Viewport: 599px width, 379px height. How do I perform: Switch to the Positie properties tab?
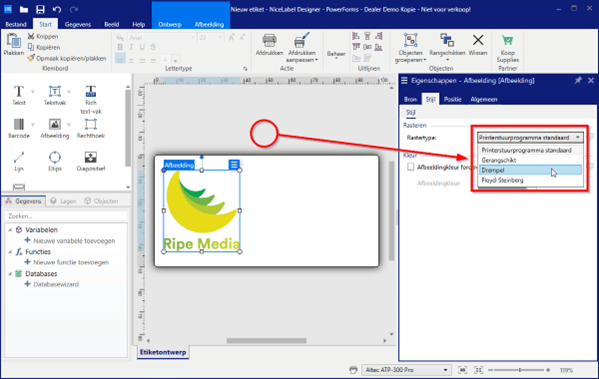(453, 99)
